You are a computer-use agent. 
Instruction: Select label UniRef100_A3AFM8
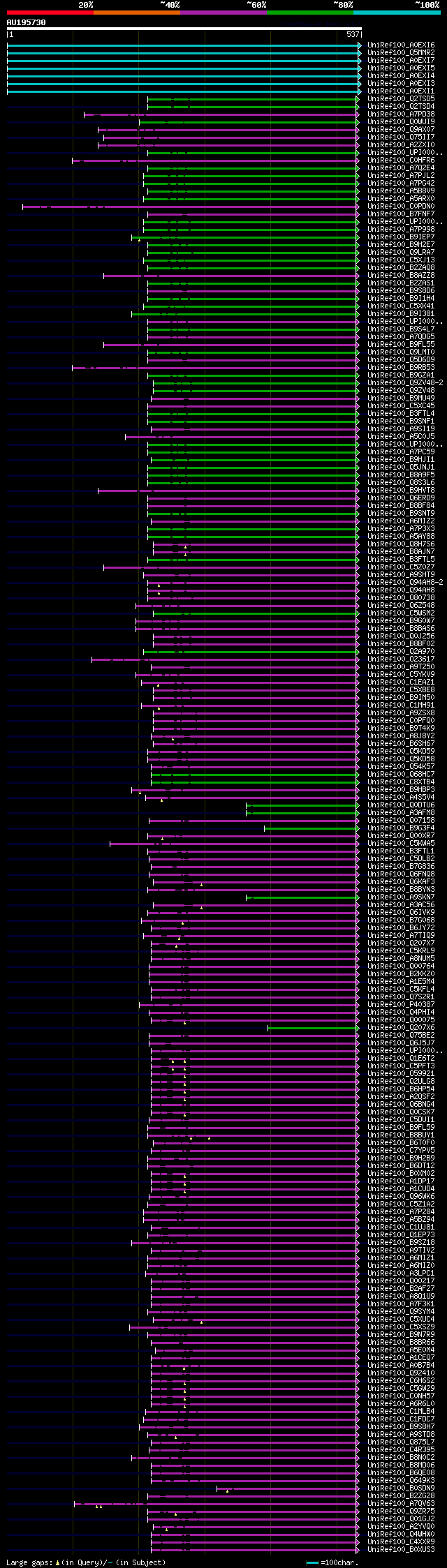pyautogui.click(x=401, y=813)
